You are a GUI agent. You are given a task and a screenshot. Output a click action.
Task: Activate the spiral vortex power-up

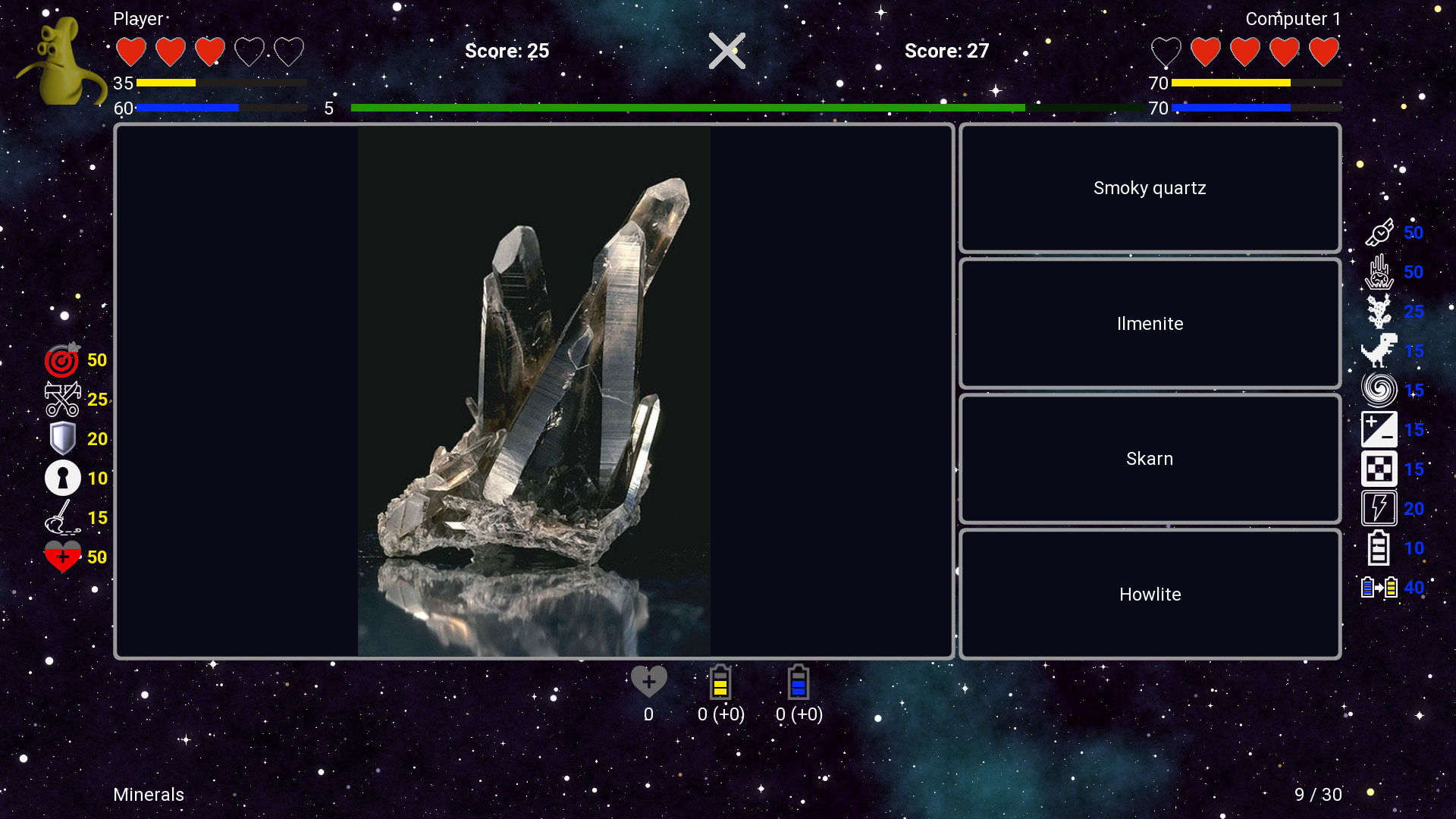click(1379, 389)
